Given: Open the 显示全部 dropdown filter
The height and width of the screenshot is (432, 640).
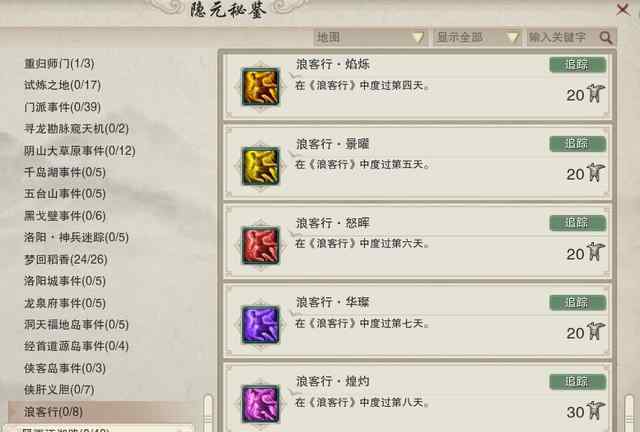Looking at the screenshot, I should coord(477,38).
